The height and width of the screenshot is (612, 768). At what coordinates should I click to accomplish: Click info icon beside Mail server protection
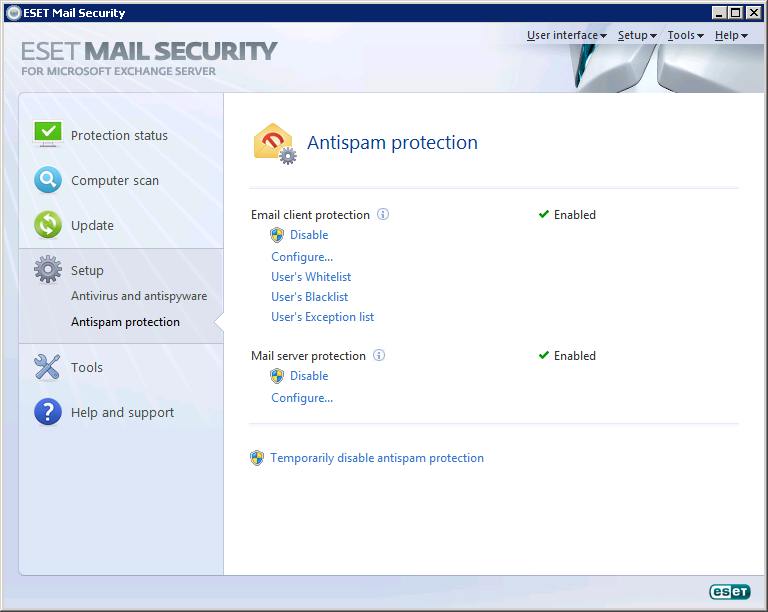379,355
